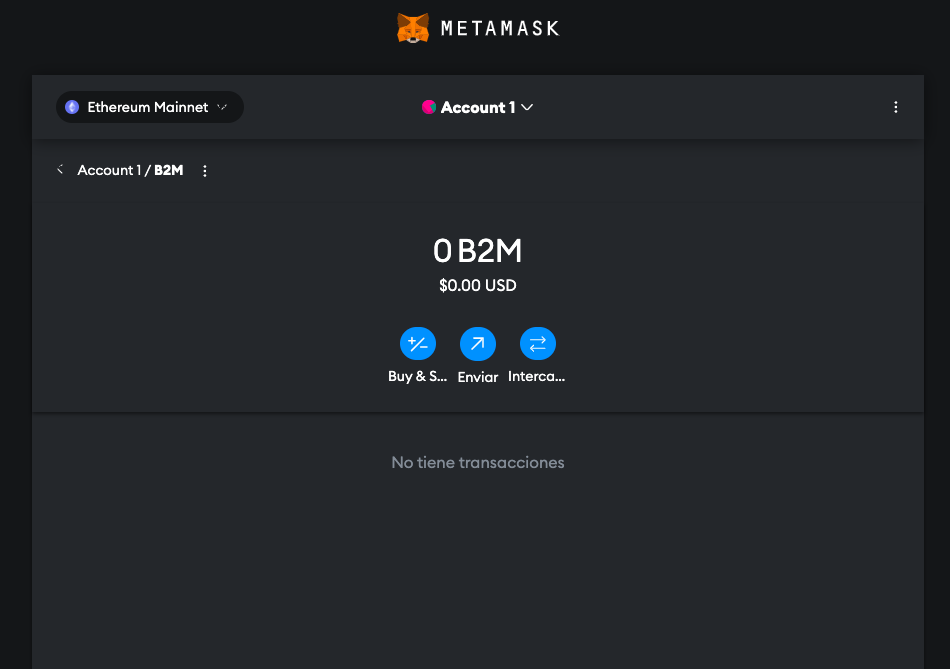
Task: Open B2M token options menu
Action: (205, 171)
